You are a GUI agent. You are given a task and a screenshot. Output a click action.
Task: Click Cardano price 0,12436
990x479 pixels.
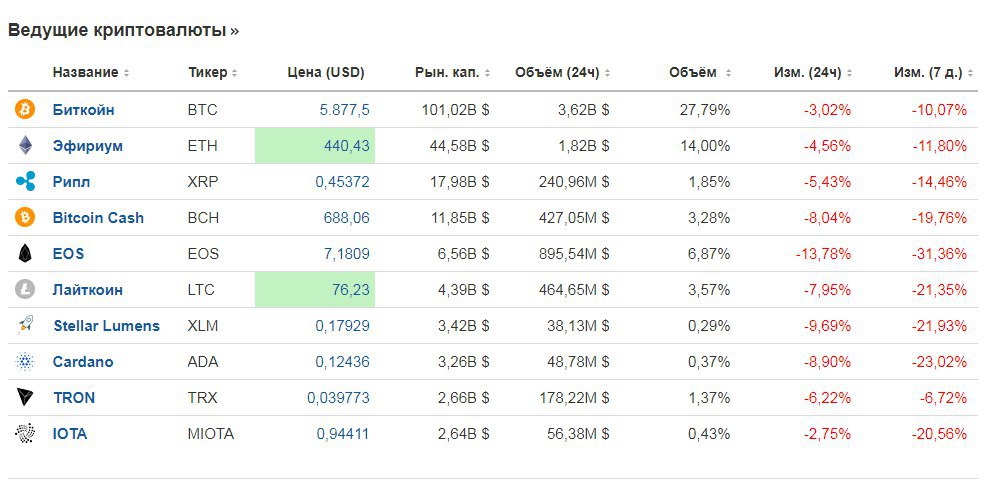pos(343,362)
